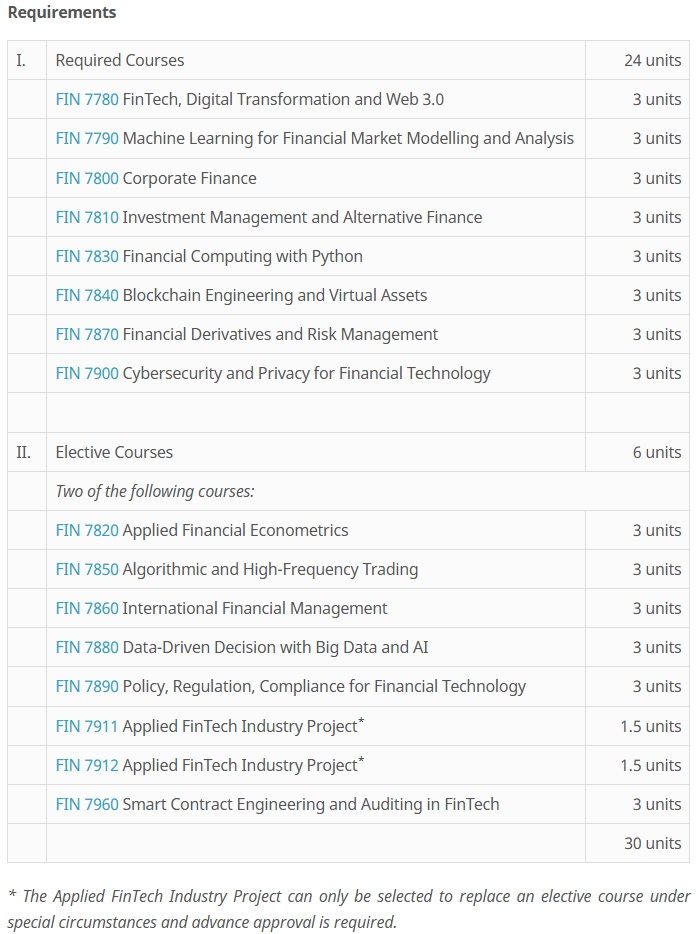Viewport: 696px width, 934px height.
Task: Click FIN 7840 Blockchain Engineering course code
Action: point(87,295)
